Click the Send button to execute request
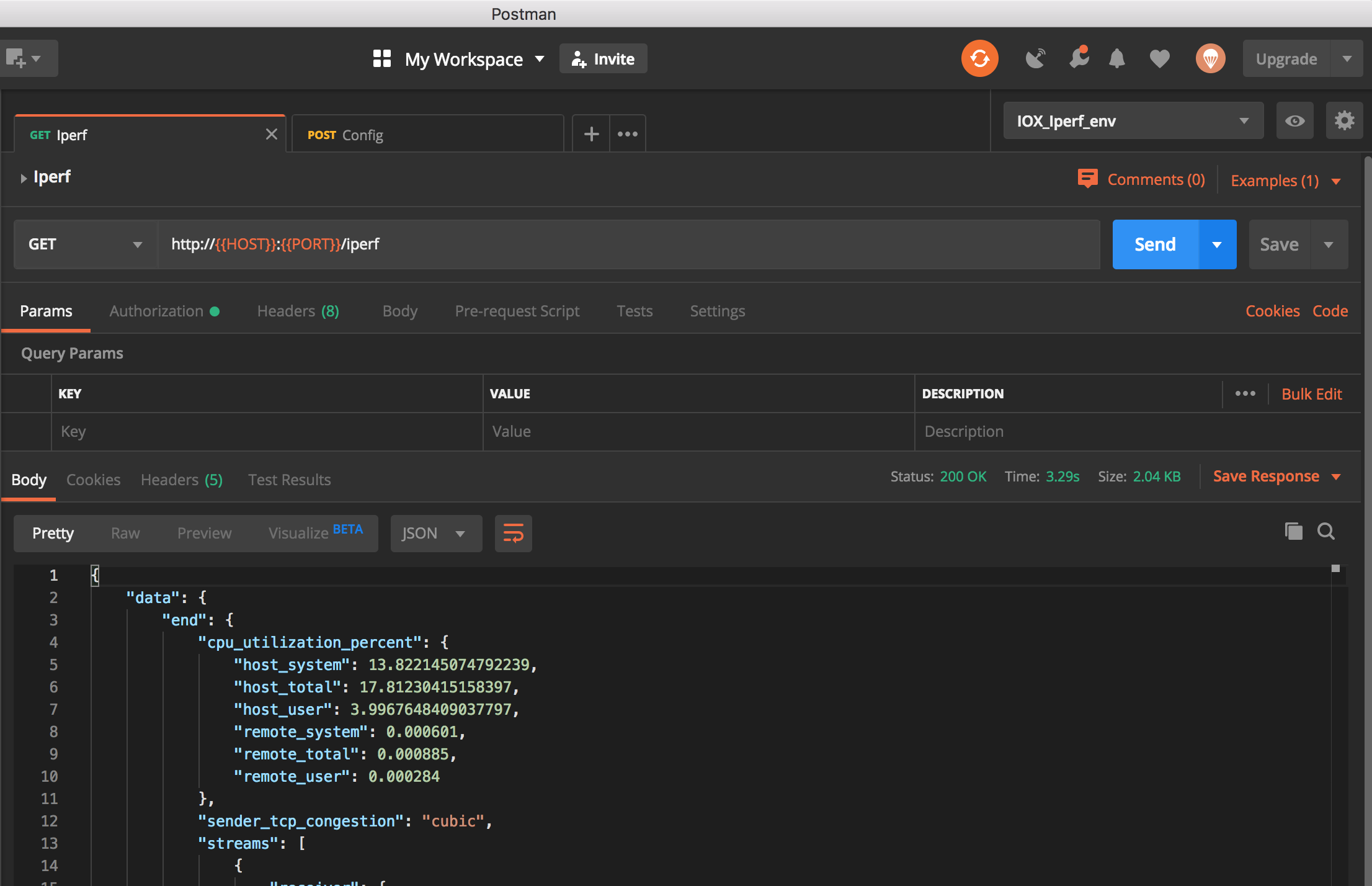The width and height of the screenshot is (1372, 886). pyautogui.click(x=1155, y=243)
